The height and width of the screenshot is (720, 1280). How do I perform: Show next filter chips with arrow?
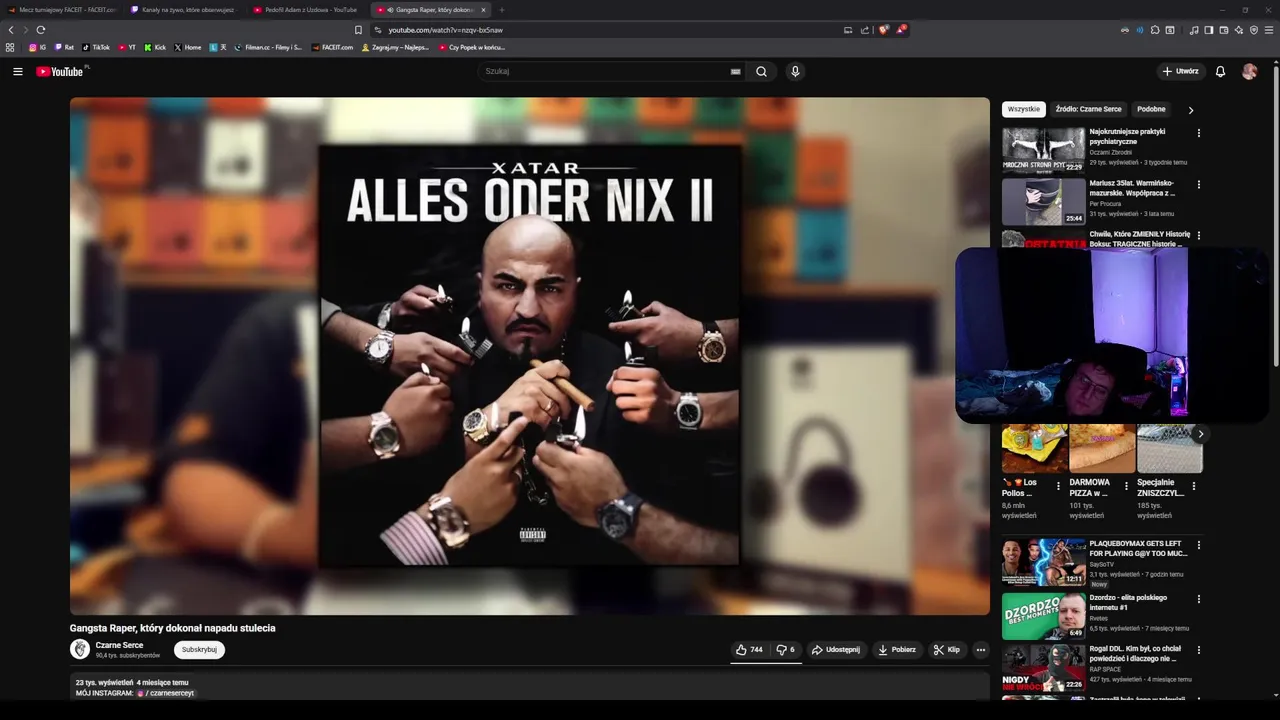click(x=1190, y=110)
